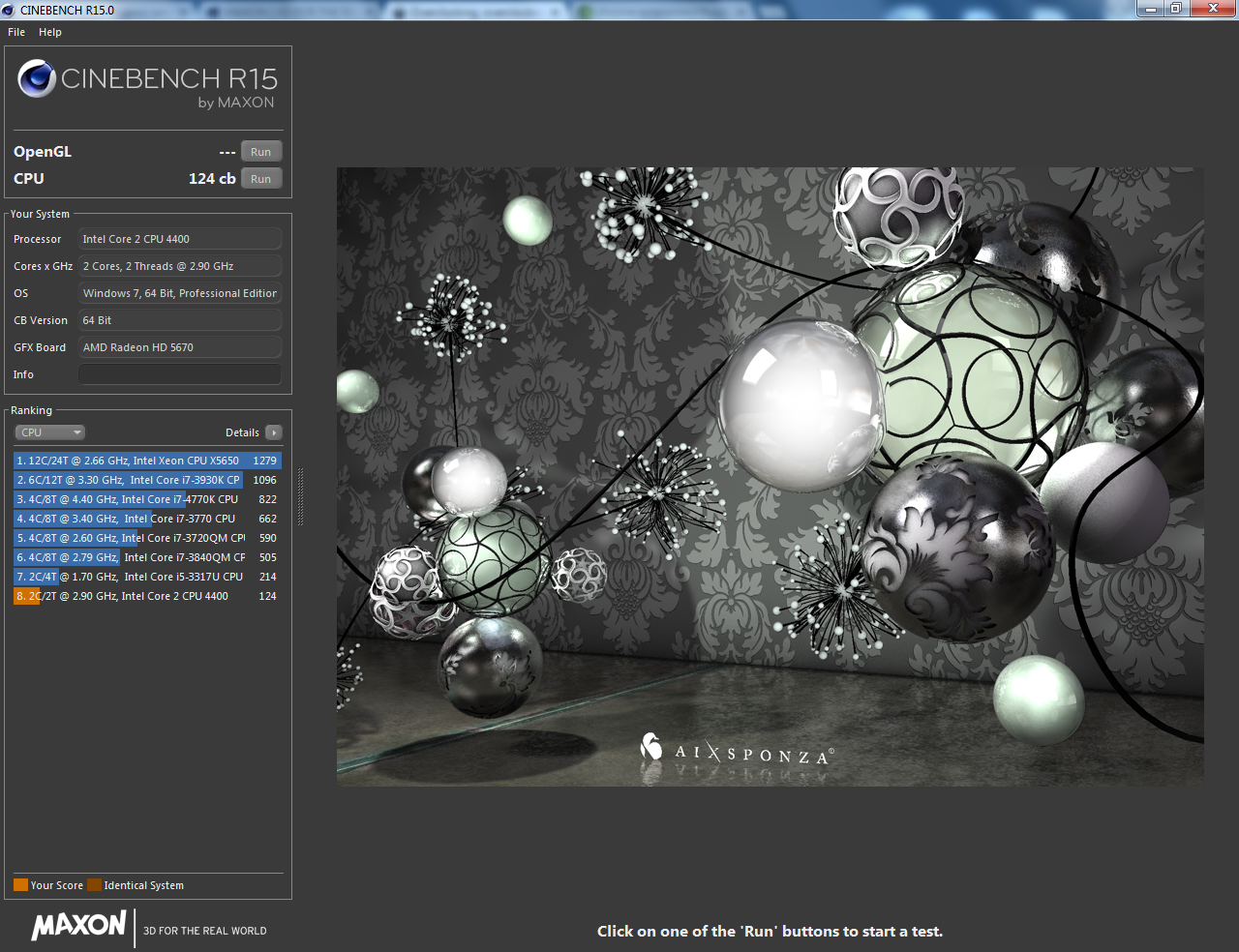The width and height of the screenshot is (1239, 952).
Task: Click the Details label in Ranking
Action: (242, 432)
